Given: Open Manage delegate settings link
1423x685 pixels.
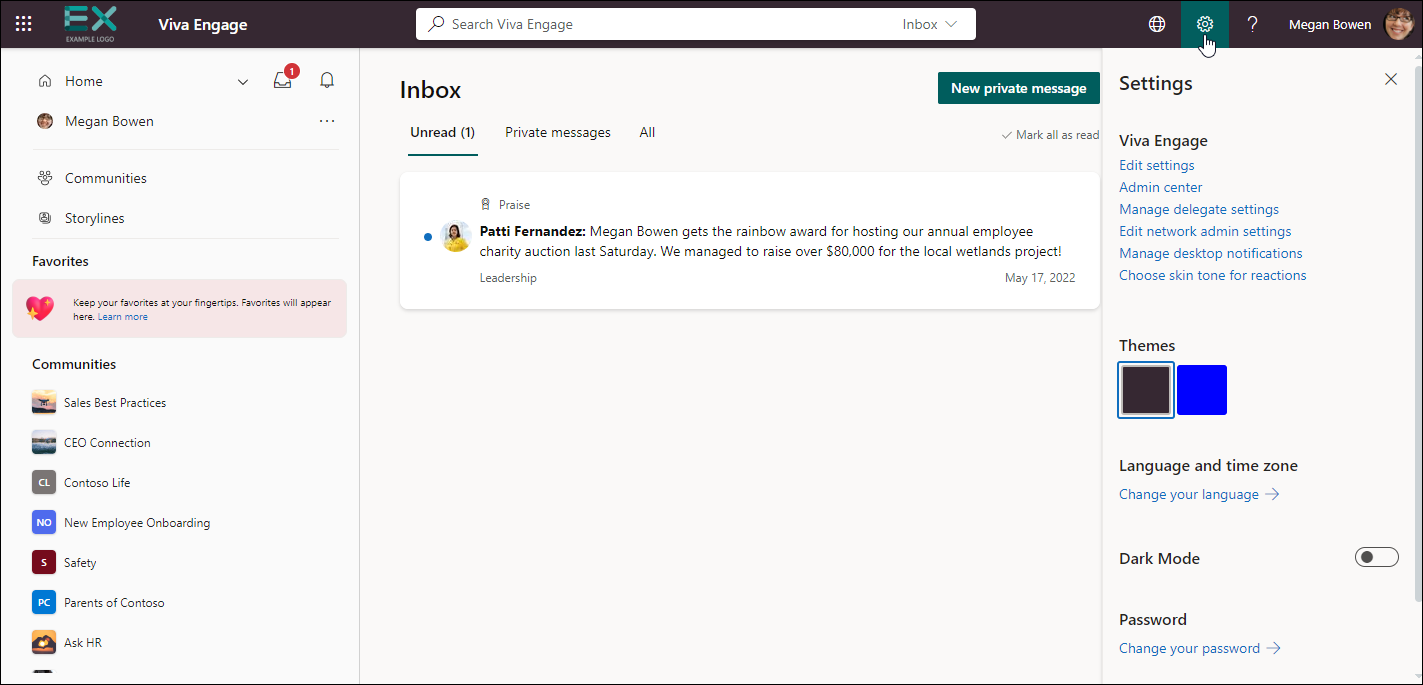Looking at the screenshot, I should [x=1199, y=209].
